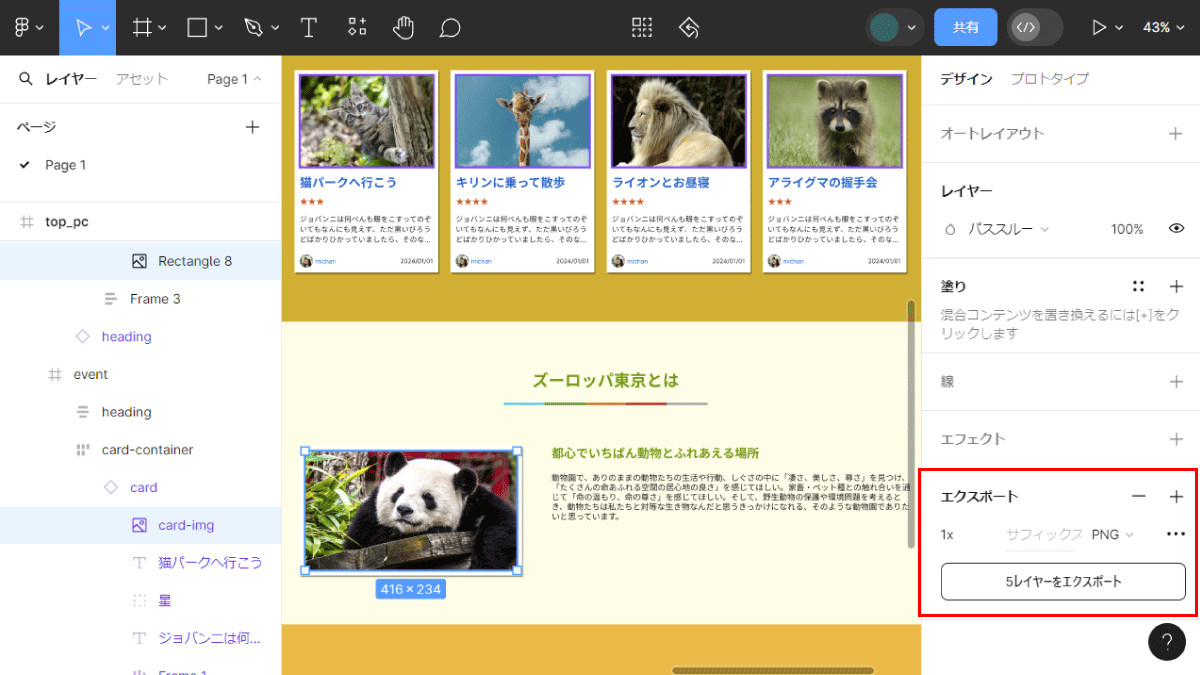1200x675 pixels.
Task: Click 5レイヤーをエクスポート button
Action: tap(1063, 581)
